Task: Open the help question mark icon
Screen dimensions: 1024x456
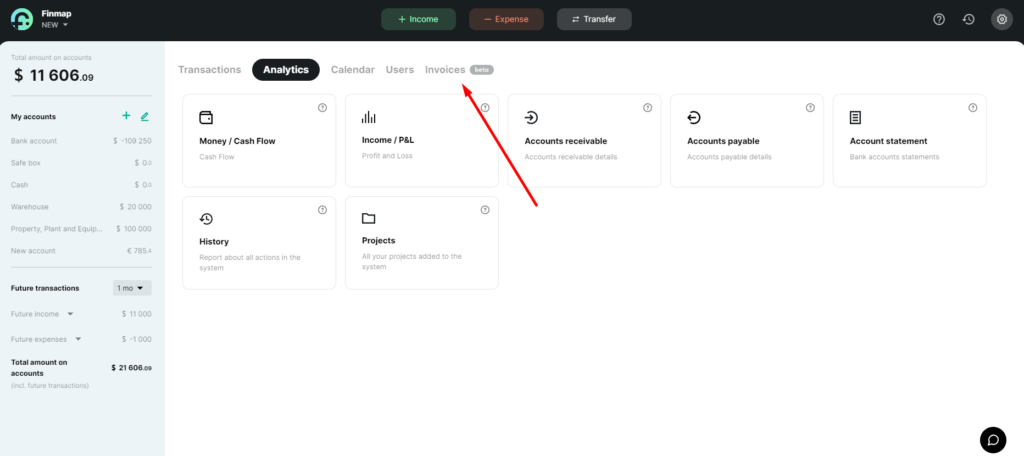Action: (x=938, y=19)
